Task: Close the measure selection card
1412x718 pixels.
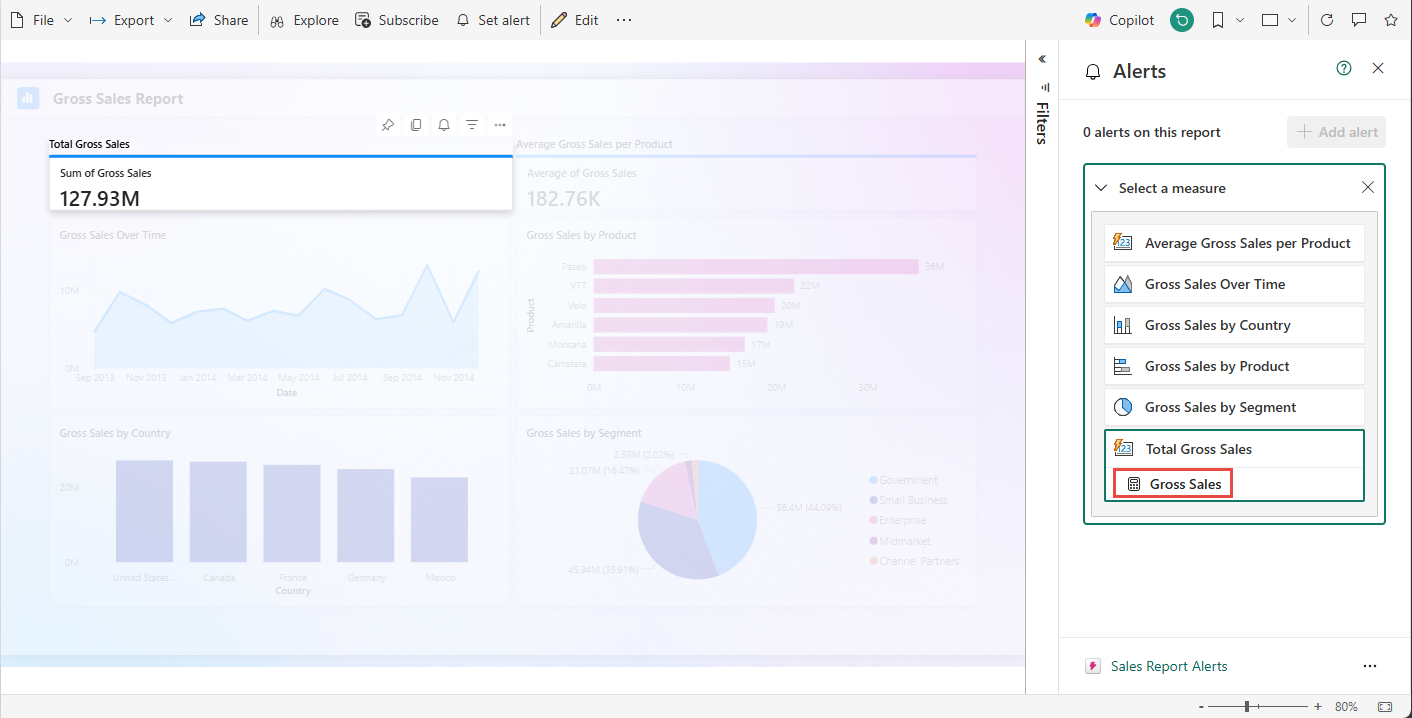Action: click(1368, 188)
